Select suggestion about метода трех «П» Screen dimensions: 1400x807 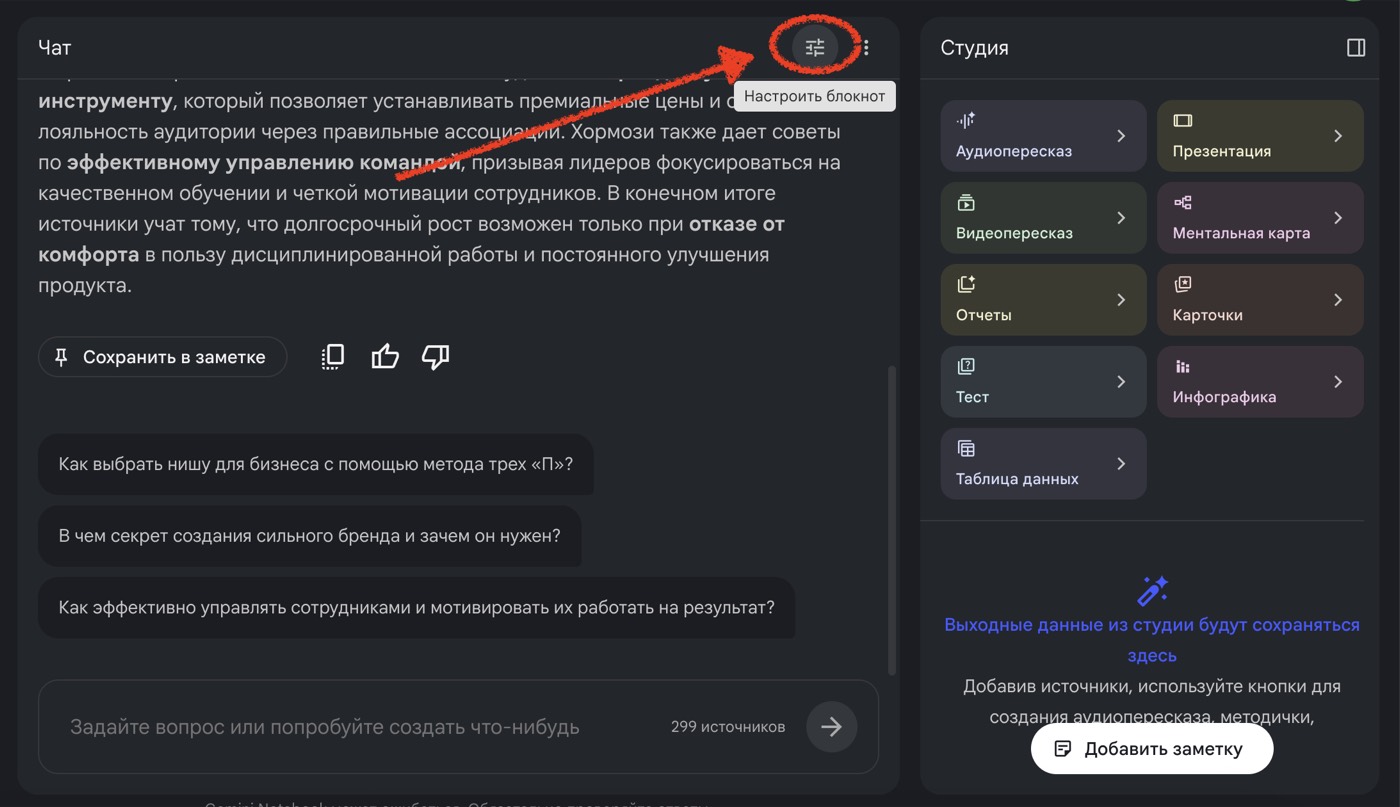(x=316, y=464)
